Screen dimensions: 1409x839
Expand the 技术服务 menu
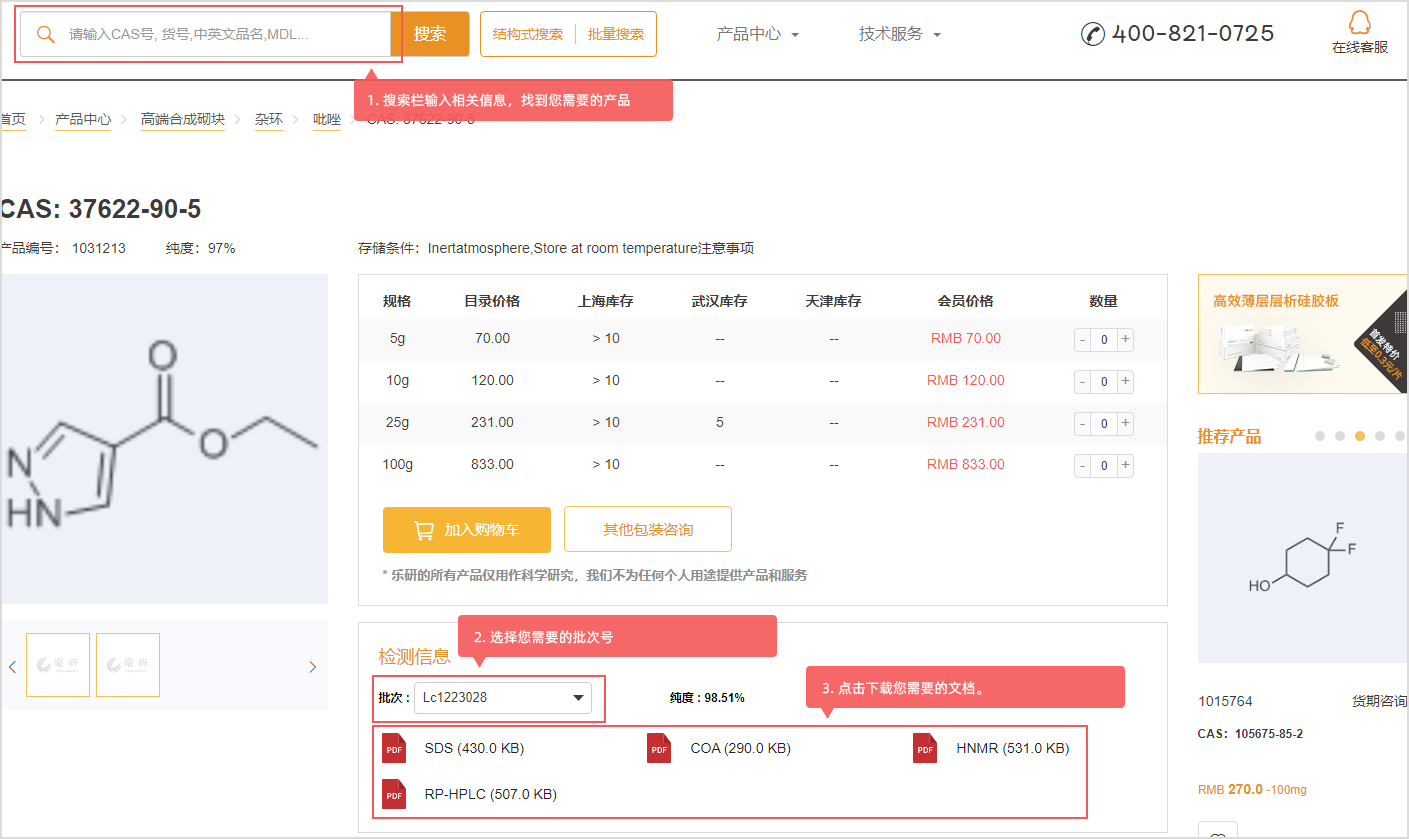(x=900, y=34)
